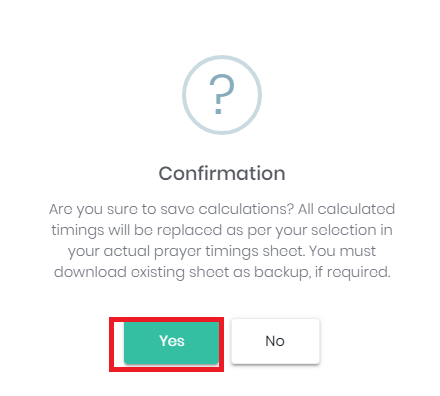Click the 'Are you sure to save calculations?' text
Viewport: 440px width, 396px height.
tap(171, 210)
